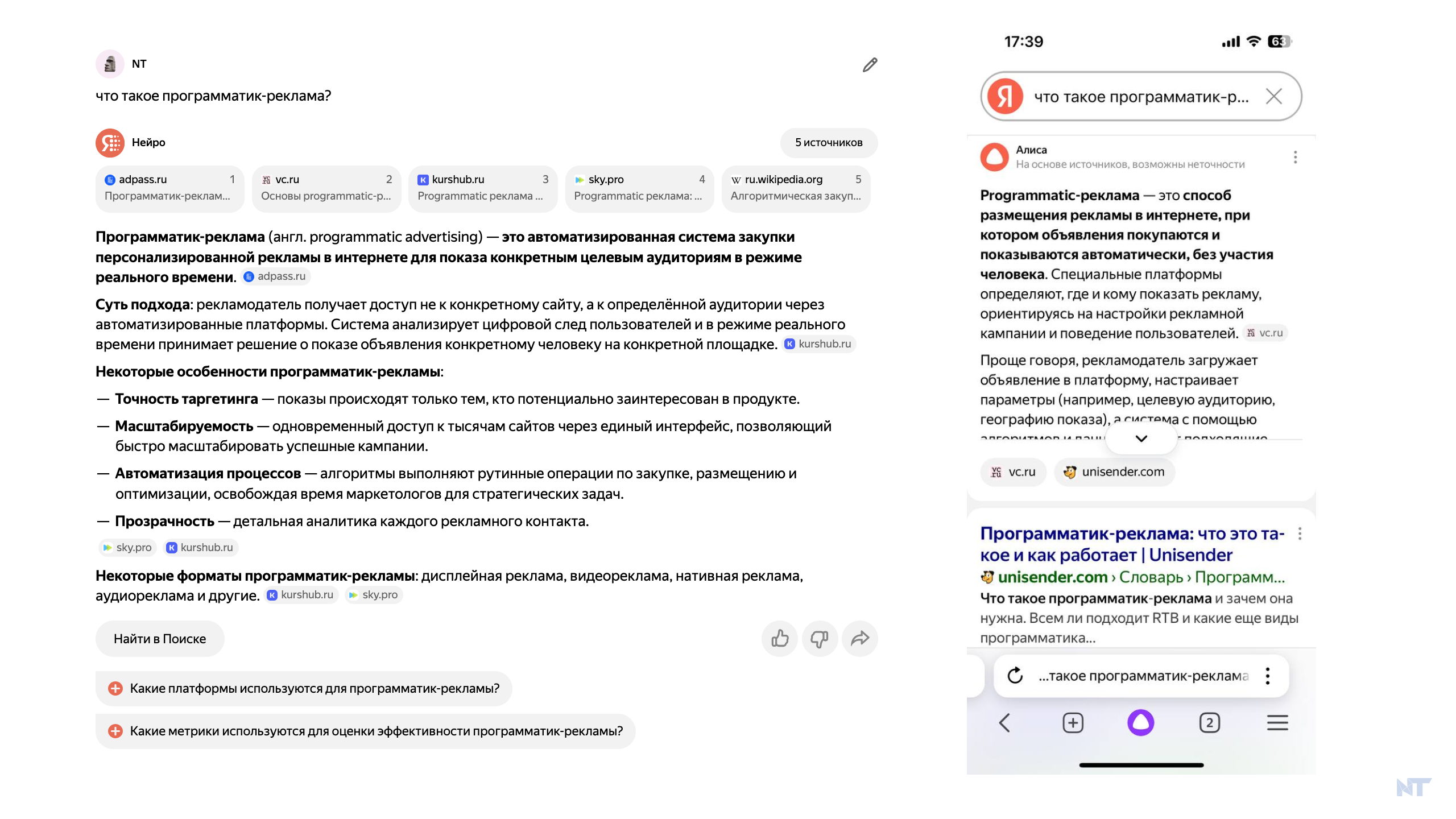The width and height of the screenshot is (1456, 819).
Task: Tap the vc.ru source chip under Алиса answer
Action: pyautogui.click(x=1013, y=472)
